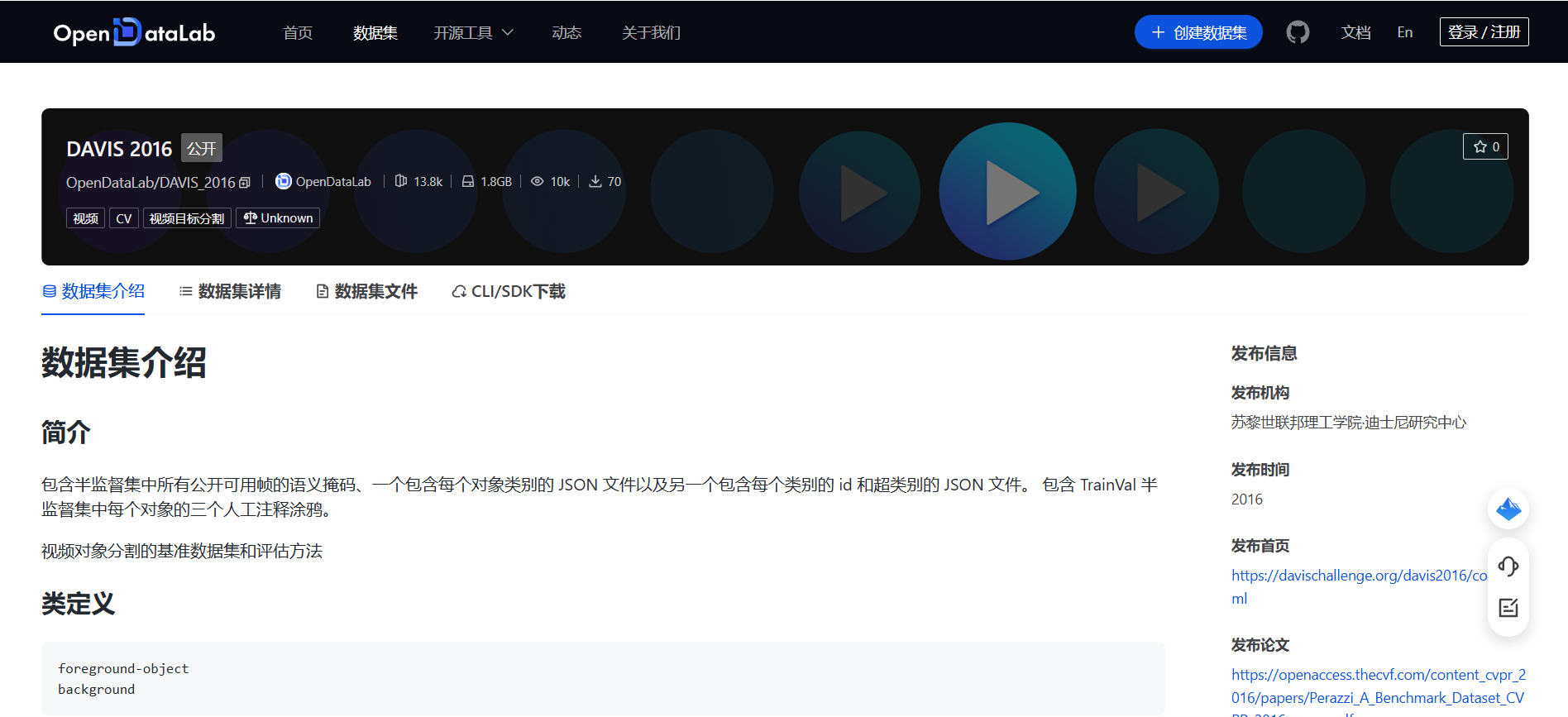
Task: Click the OpenDataLab logo
Action: (134, 32)
